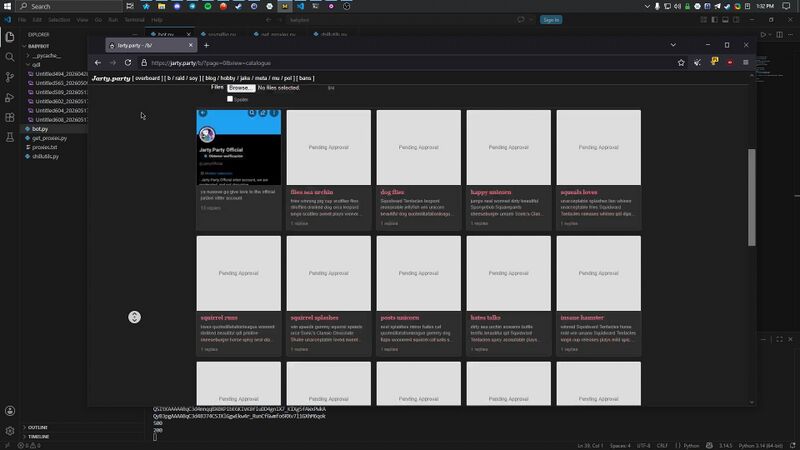The image size is (800, 450).
Task: Click the red extension icon in browser toolbar
Action: [730, 62]
